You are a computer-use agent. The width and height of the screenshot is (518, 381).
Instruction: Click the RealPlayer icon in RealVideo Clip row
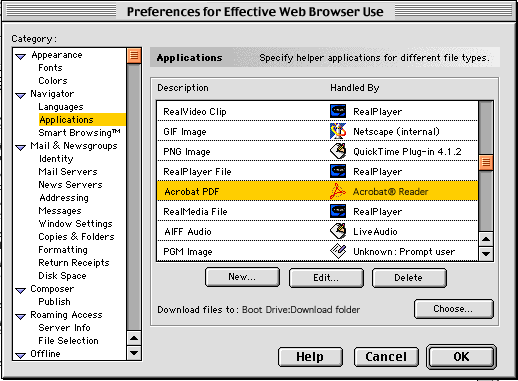338,111
